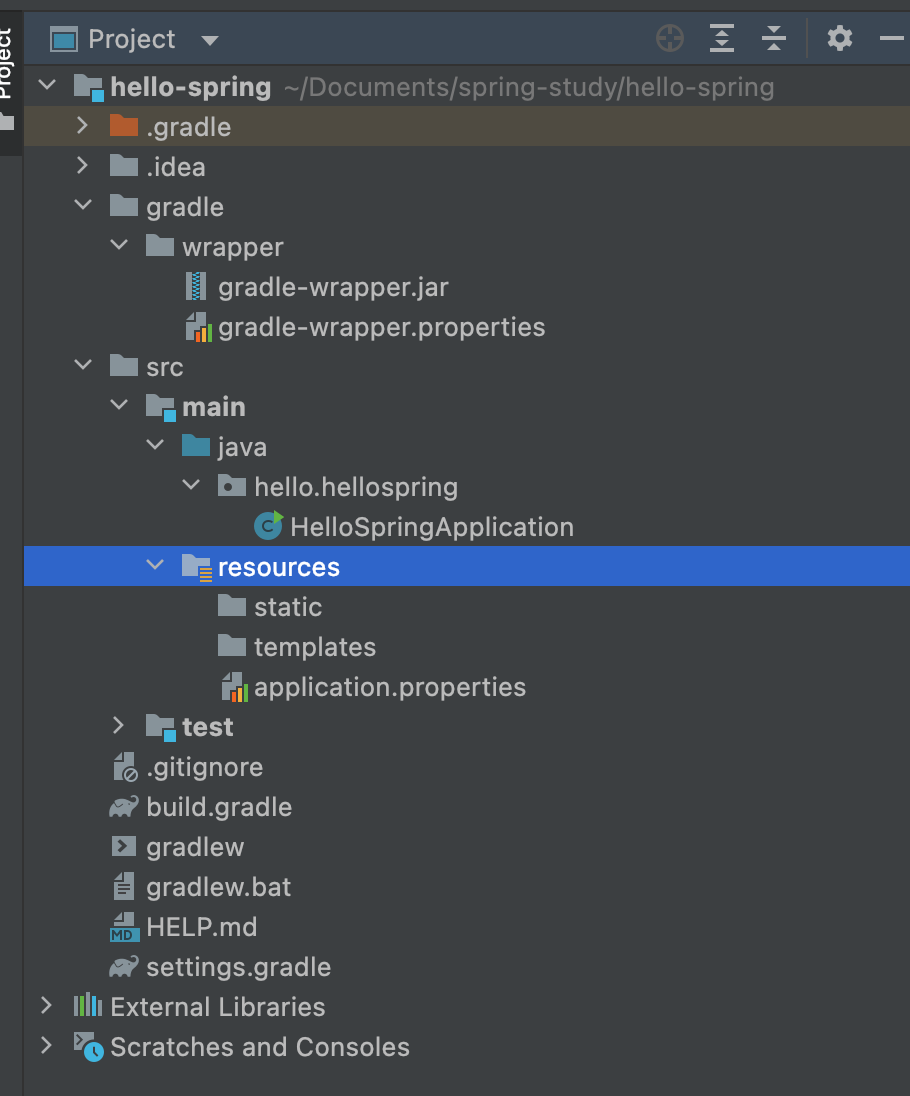Collapse the java folder chevron
The width and height of the screenshot is (910, 1096).
click(154, 444)
